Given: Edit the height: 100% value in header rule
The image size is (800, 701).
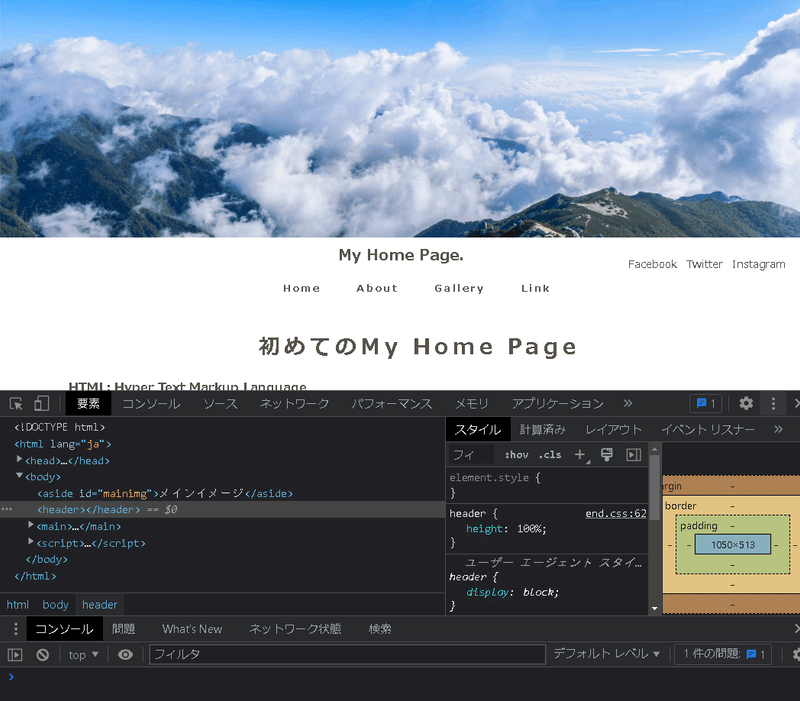Looking at the screenshot, I should coord(532,529).
